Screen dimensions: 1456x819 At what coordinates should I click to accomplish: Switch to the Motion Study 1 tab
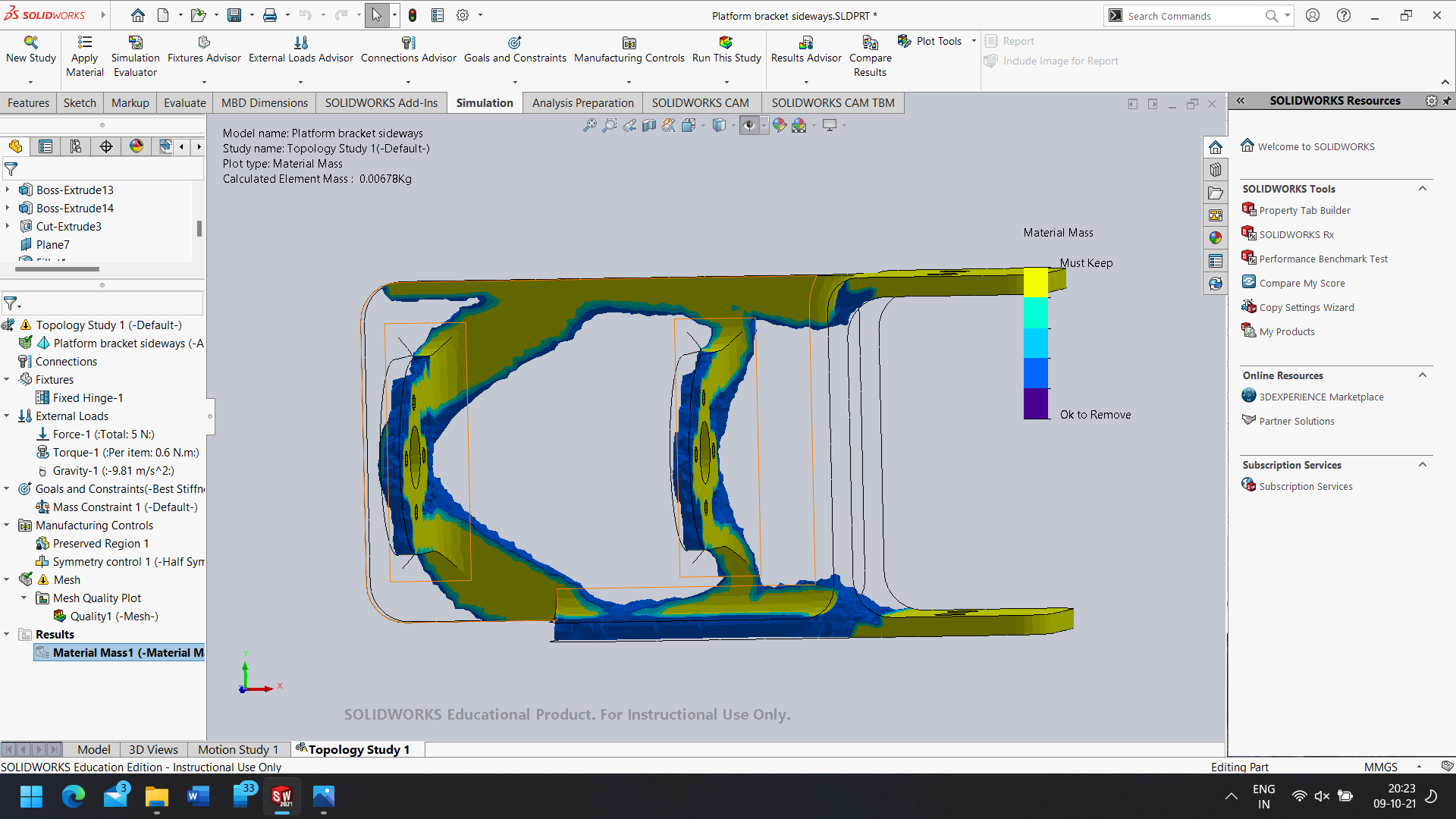tap(238, 749)
